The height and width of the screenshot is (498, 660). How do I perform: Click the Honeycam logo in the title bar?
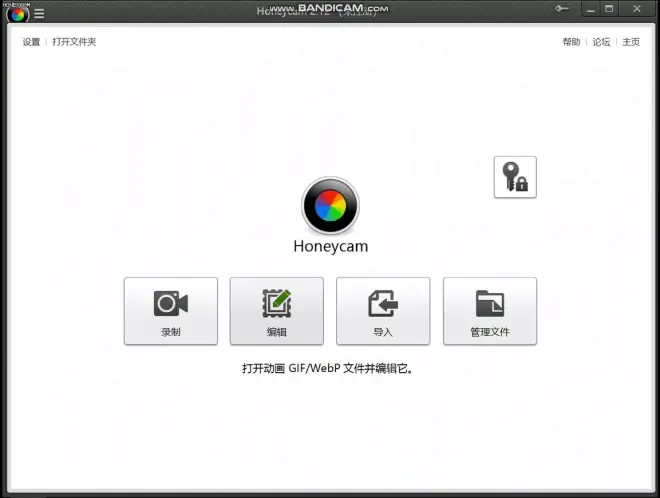pos(18,14)
